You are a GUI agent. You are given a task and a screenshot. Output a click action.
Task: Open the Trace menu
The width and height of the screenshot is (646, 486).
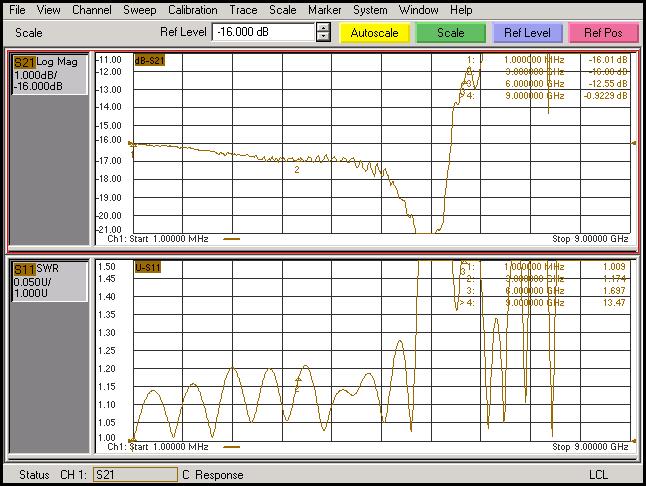pos(243,10)
